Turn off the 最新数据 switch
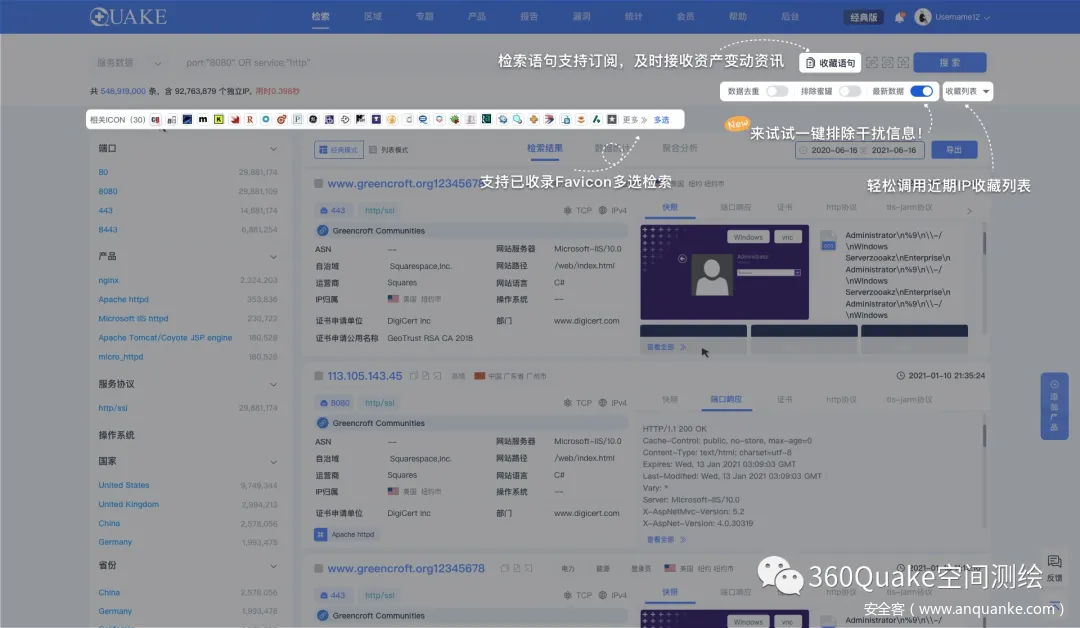 pyautogui.click(x=921, y=91)
